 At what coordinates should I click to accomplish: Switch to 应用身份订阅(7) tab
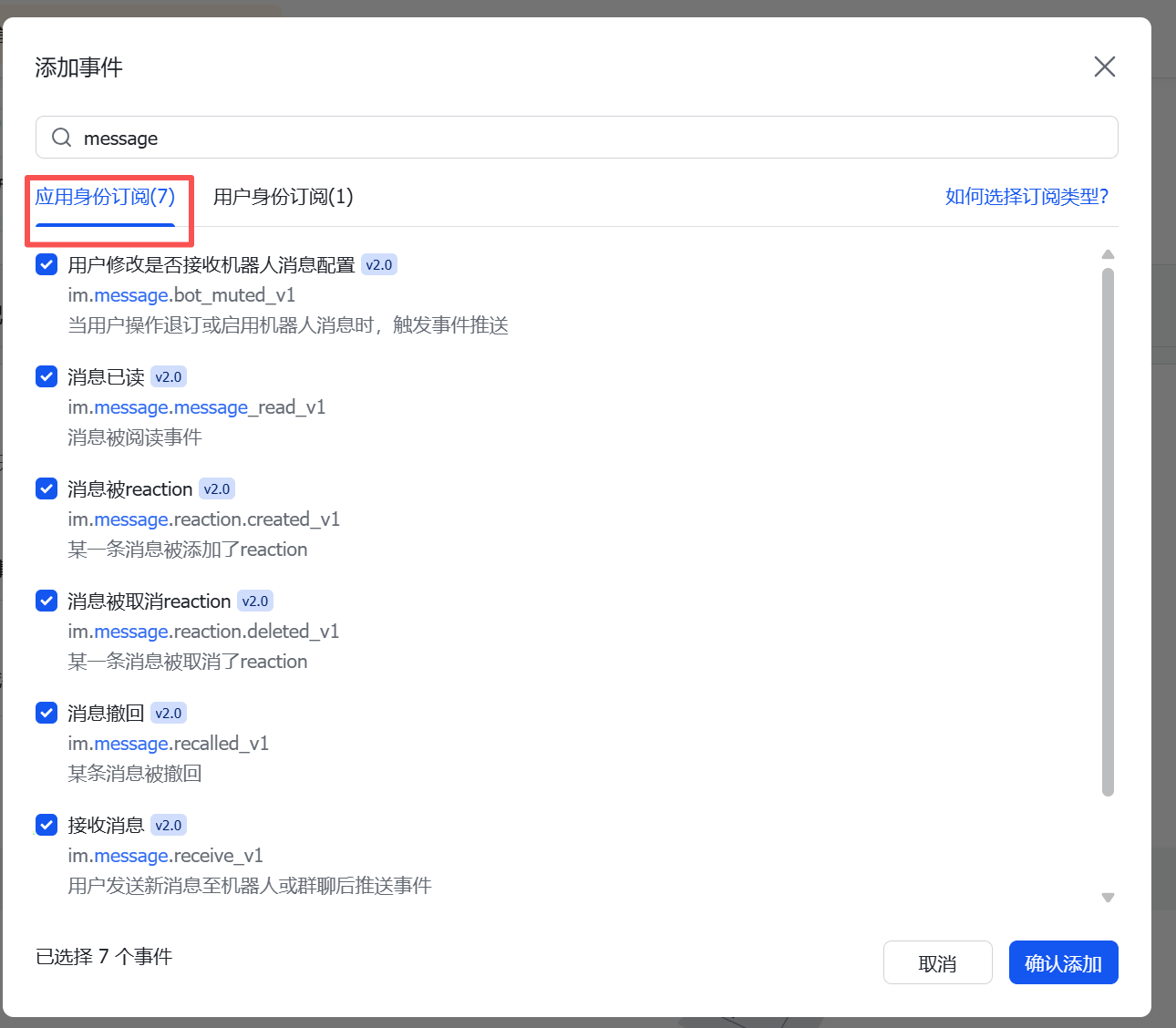[105, 197]
